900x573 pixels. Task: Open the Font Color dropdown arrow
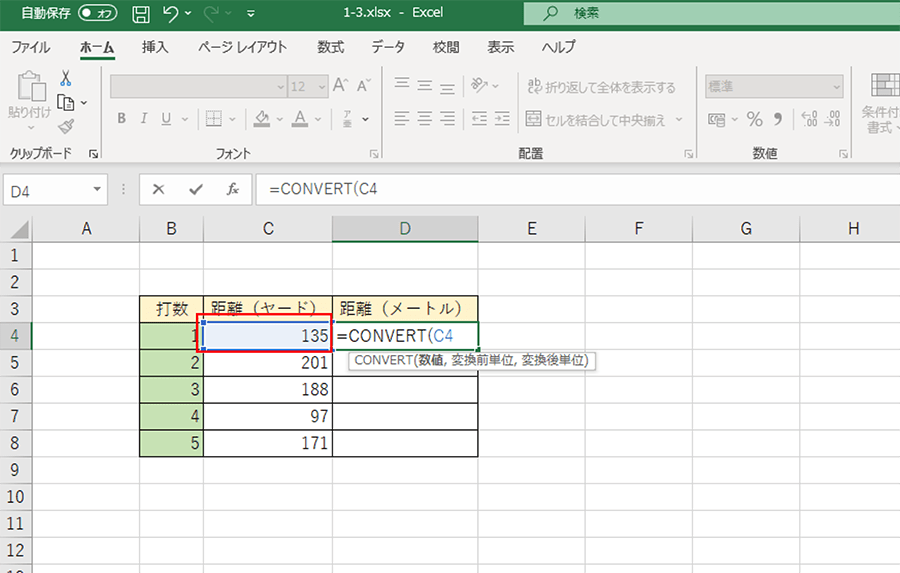click(x=317, y=119)
